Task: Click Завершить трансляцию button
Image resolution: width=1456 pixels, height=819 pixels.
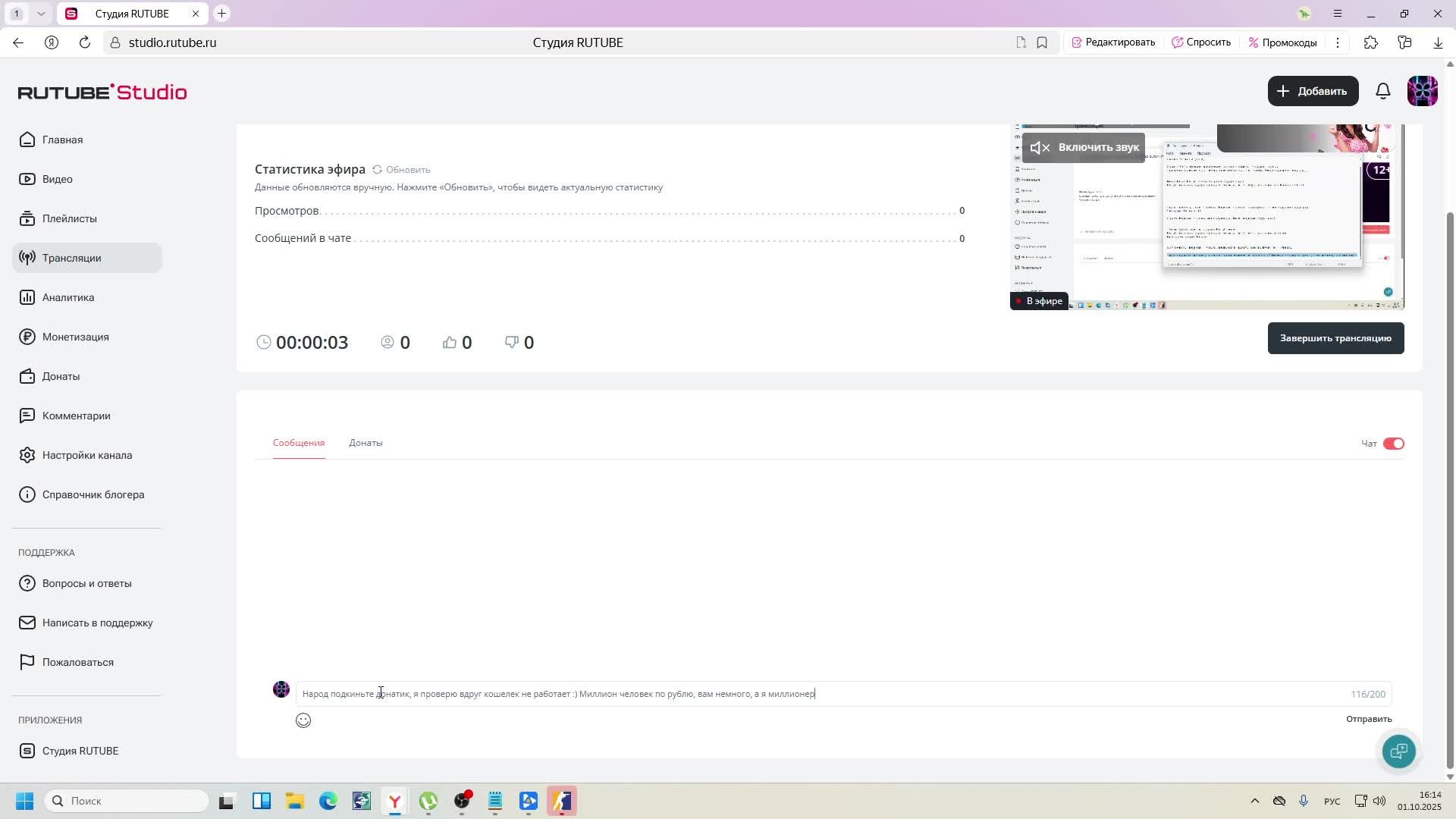Action: (x=1335, y=338)
